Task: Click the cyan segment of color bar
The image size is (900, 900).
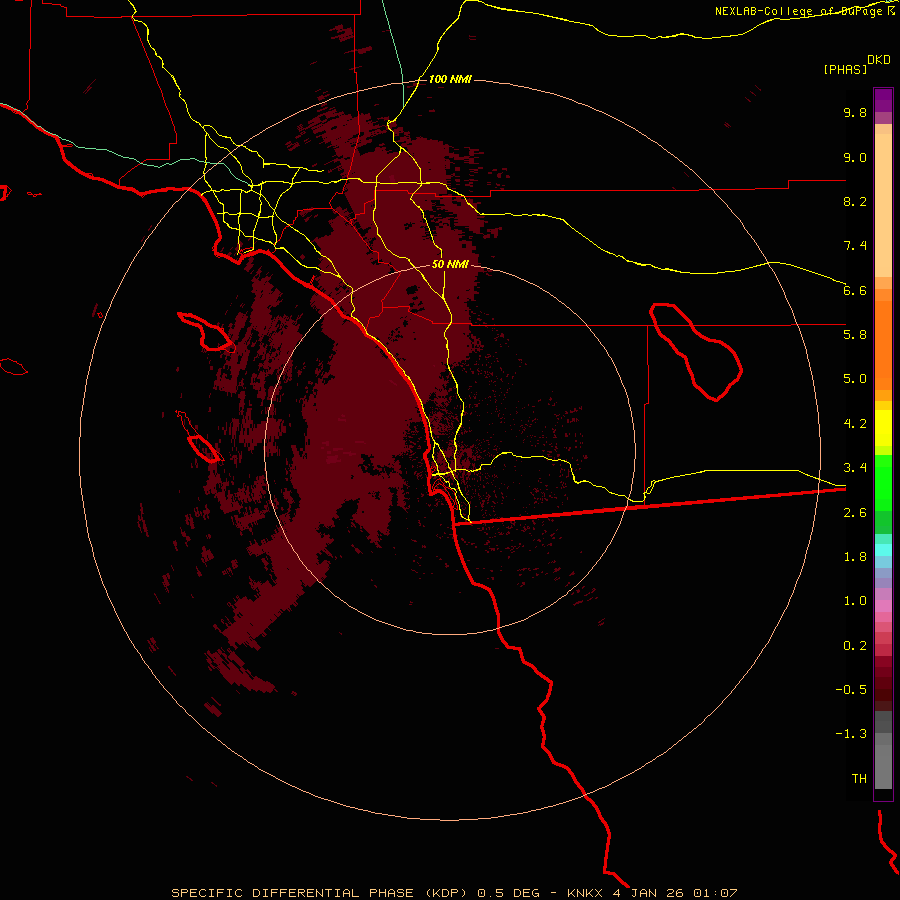Action: (883, 550)
